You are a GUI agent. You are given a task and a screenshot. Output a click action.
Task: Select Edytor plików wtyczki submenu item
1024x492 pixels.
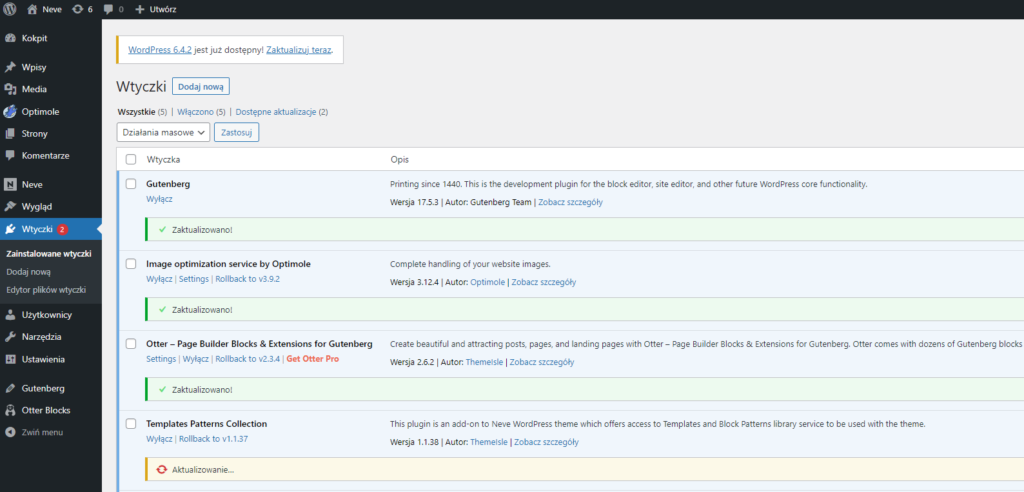coord(46,290)
